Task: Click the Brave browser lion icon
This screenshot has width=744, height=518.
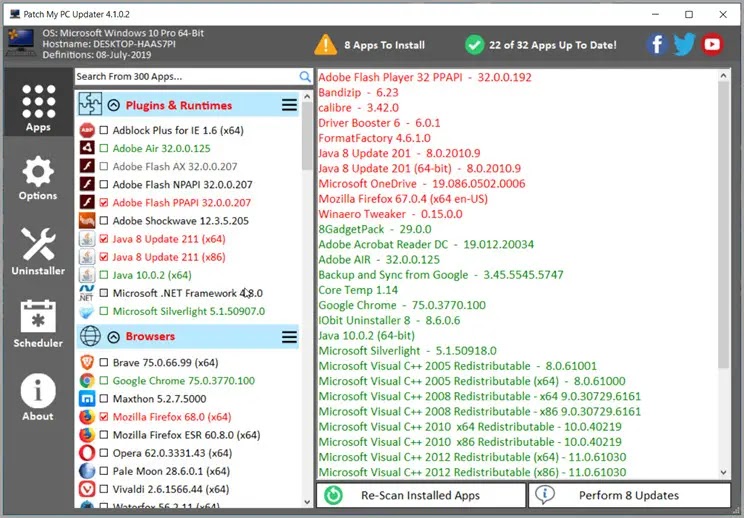Action: coord(87,362)
